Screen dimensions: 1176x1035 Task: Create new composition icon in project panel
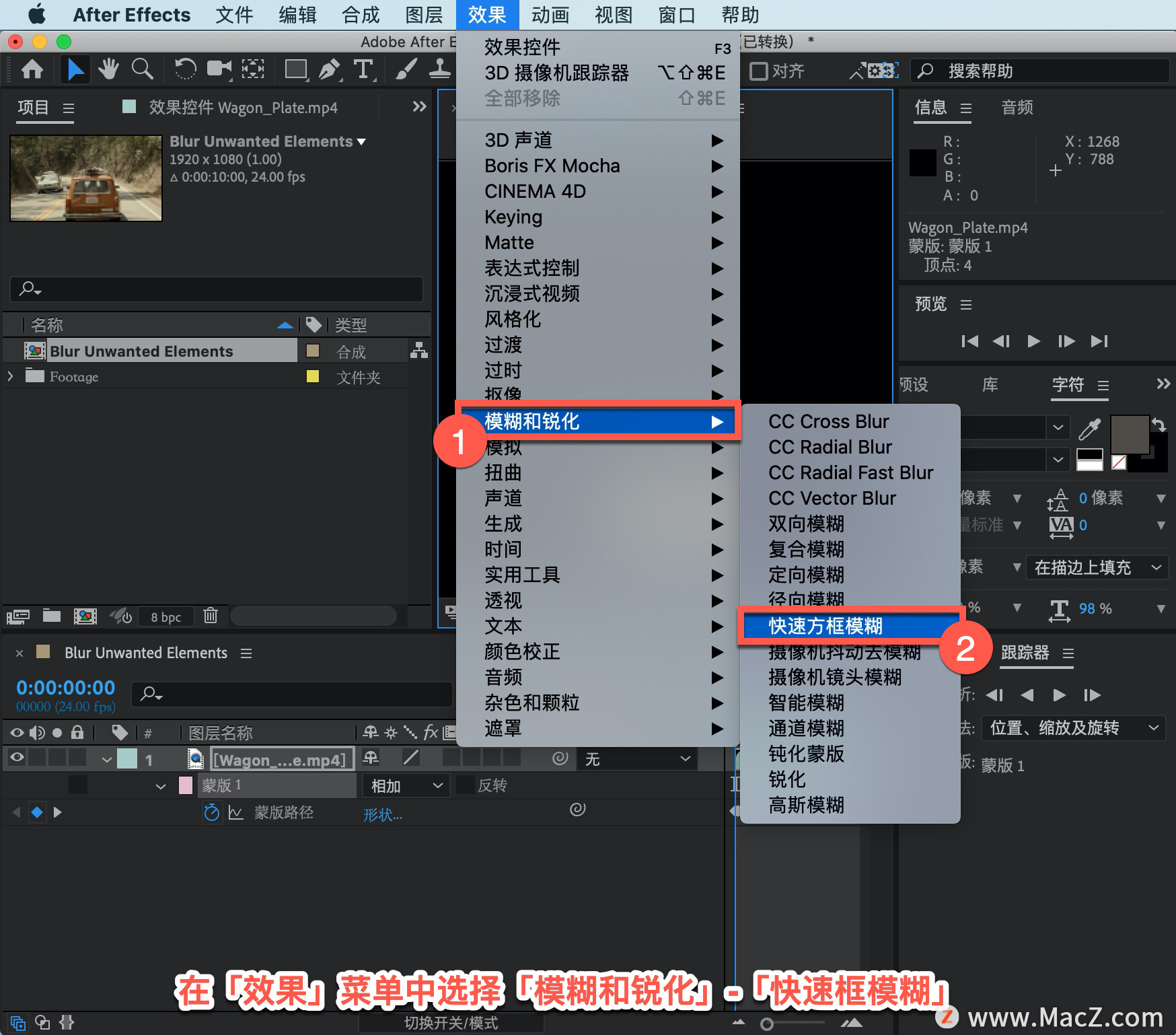coord(85,616)
